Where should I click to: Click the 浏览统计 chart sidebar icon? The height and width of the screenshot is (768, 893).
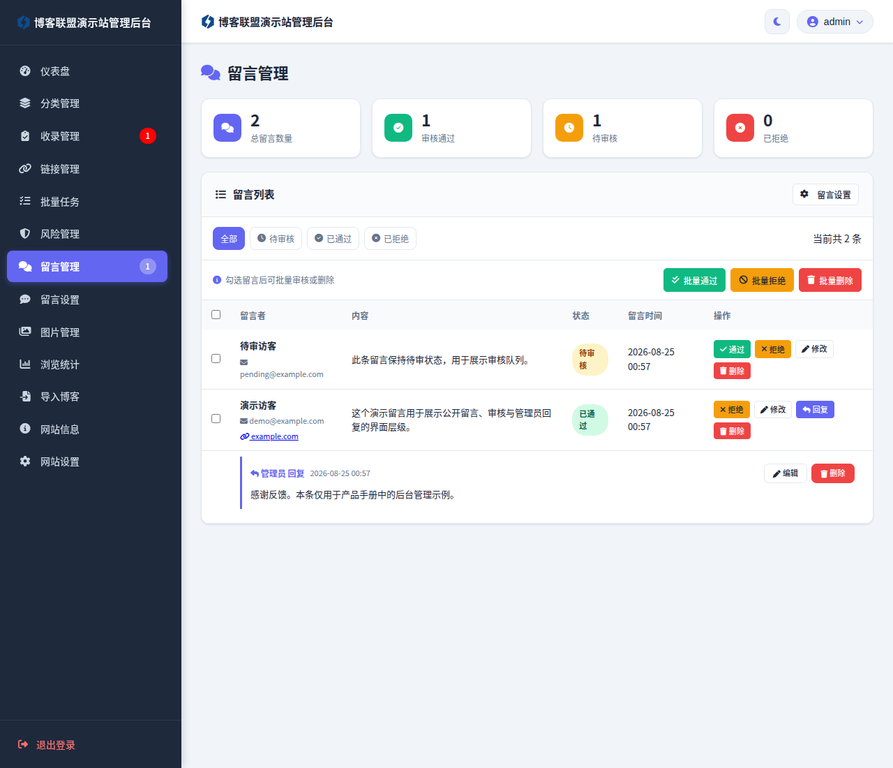tap(25, 364)
